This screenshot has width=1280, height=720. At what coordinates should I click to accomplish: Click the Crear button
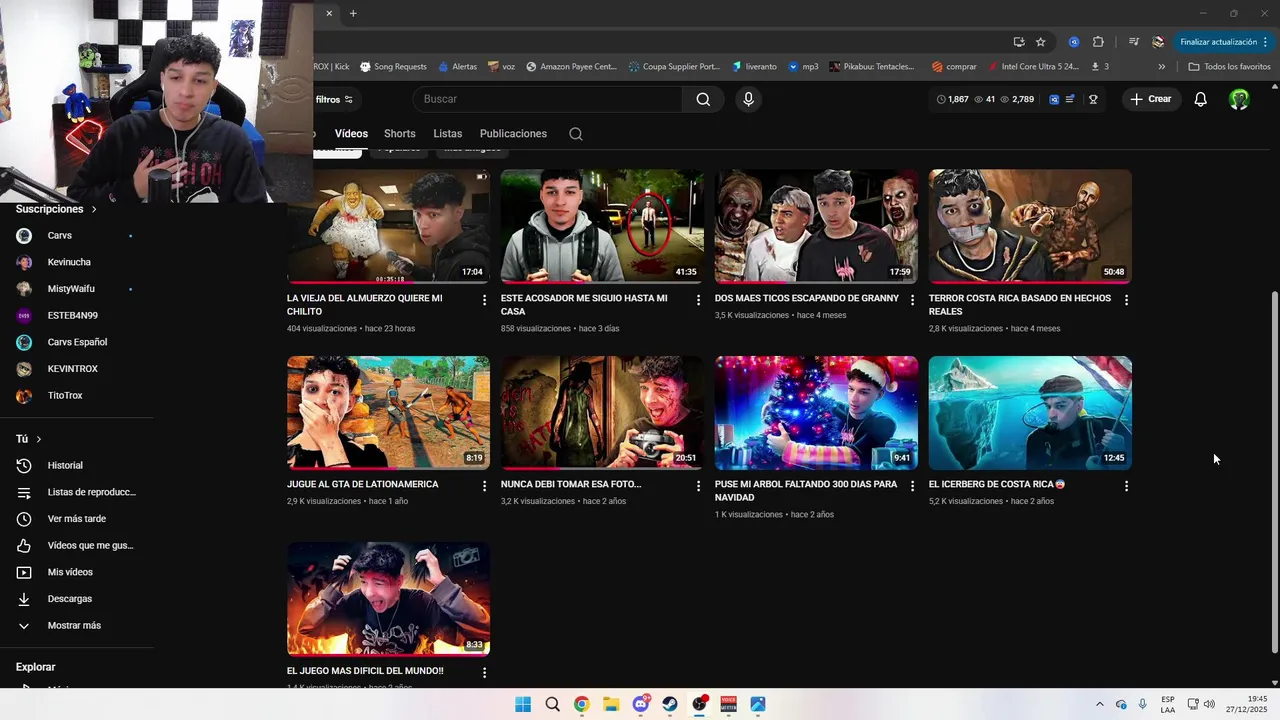tap(1151, 99)
